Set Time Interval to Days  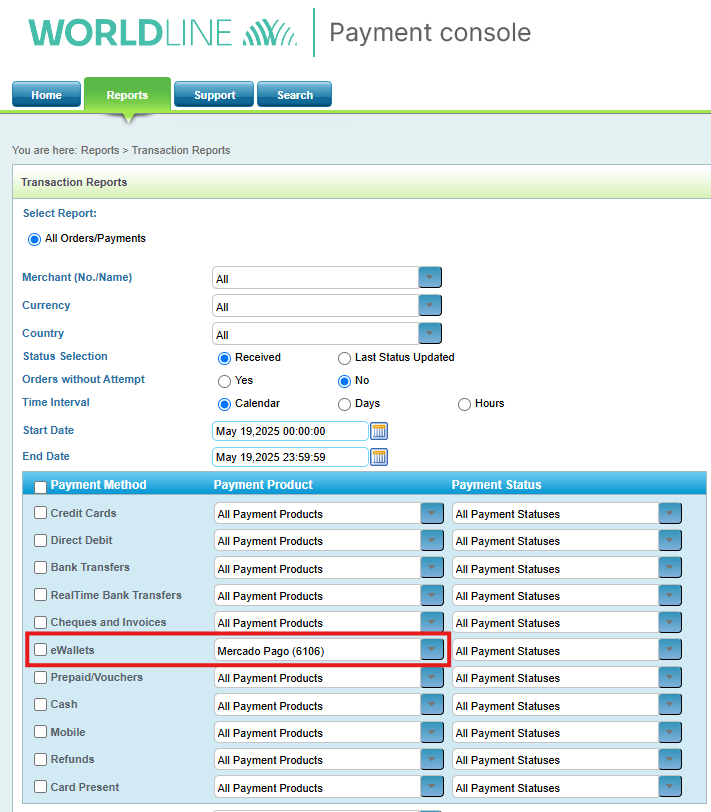click(345, 404)
